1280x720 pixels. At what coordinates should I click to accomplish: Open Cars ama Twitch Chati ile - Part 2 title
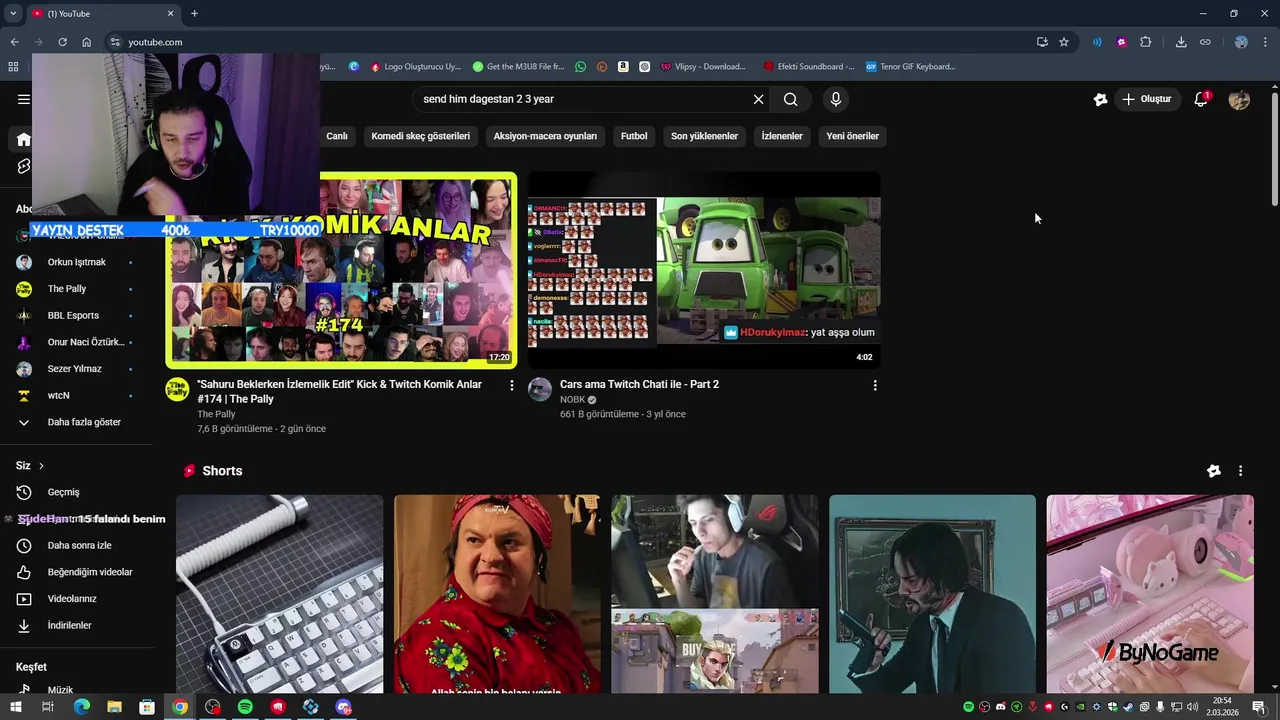[x=639, y=384]
